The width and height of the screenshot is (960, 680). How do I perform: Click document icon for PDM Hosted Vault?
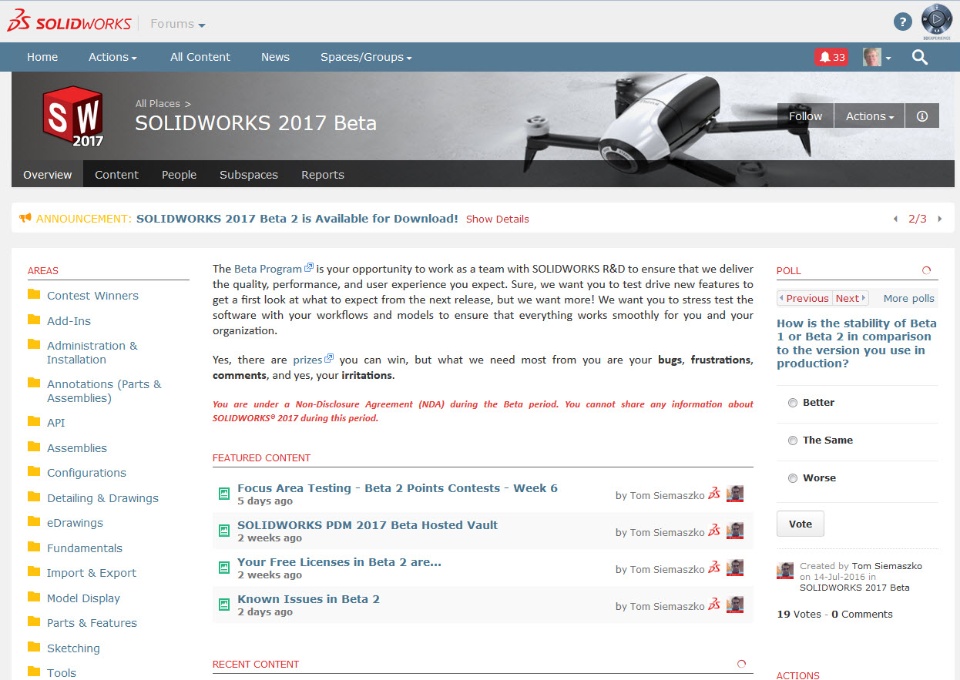point(224,531)
